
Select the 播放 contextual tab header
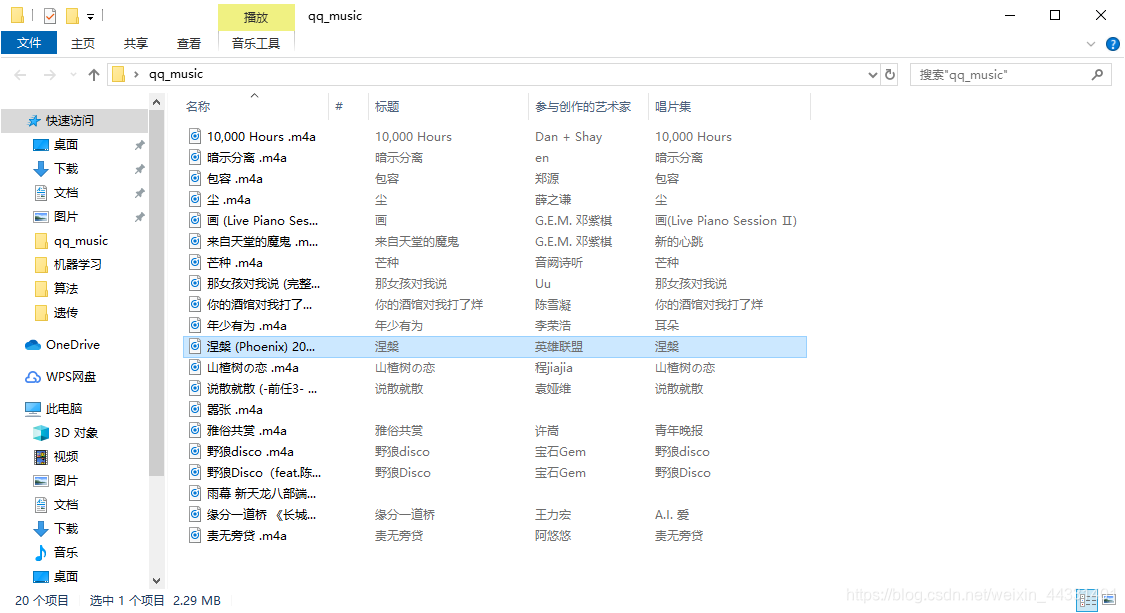pos(256,17)
